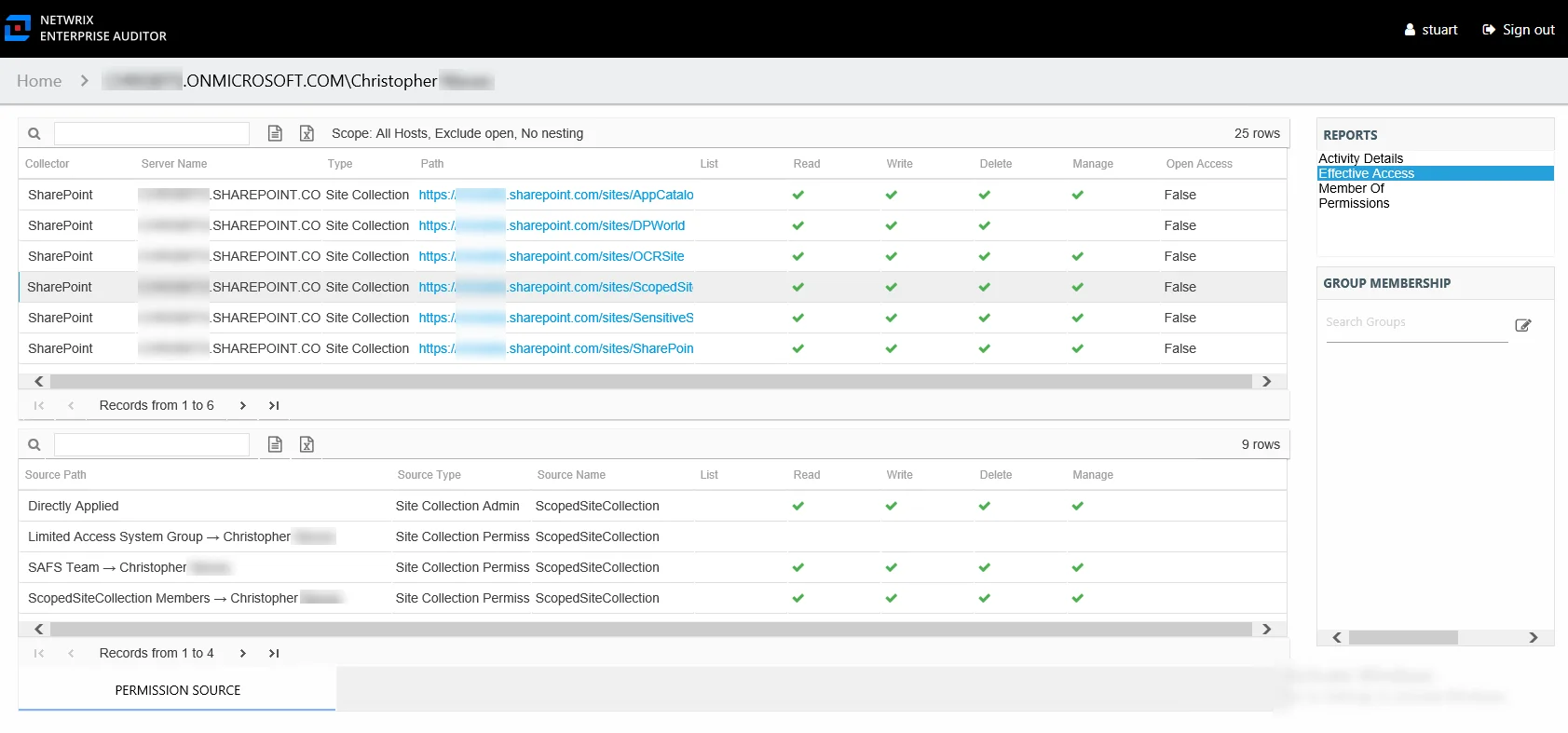Go to next page in permission source grid
The width and height of the screenshot is (1568, 733).
coord(243,653)
